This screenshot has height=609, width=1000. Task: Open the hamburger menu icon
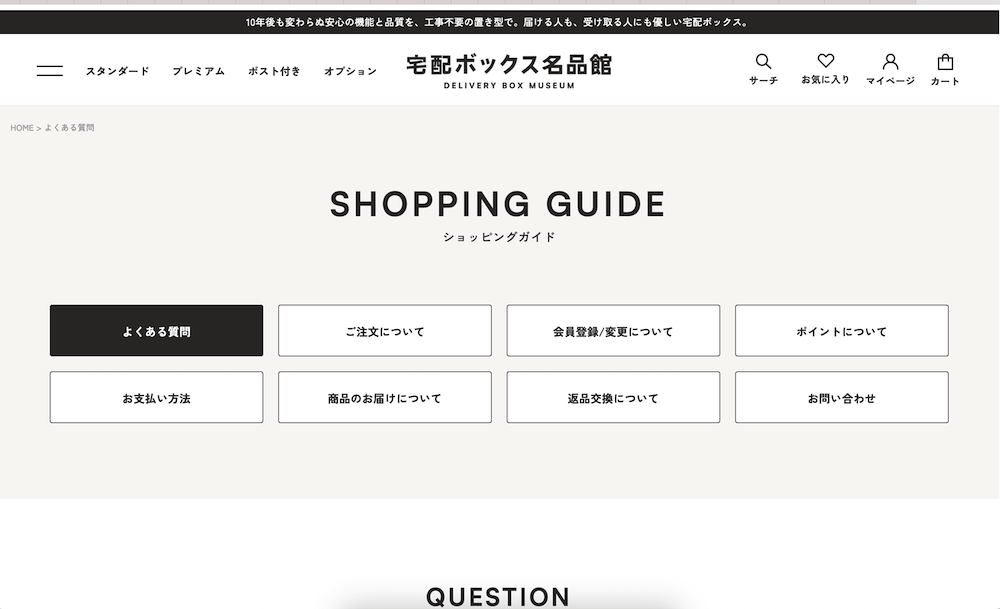[x=50, y=71]
